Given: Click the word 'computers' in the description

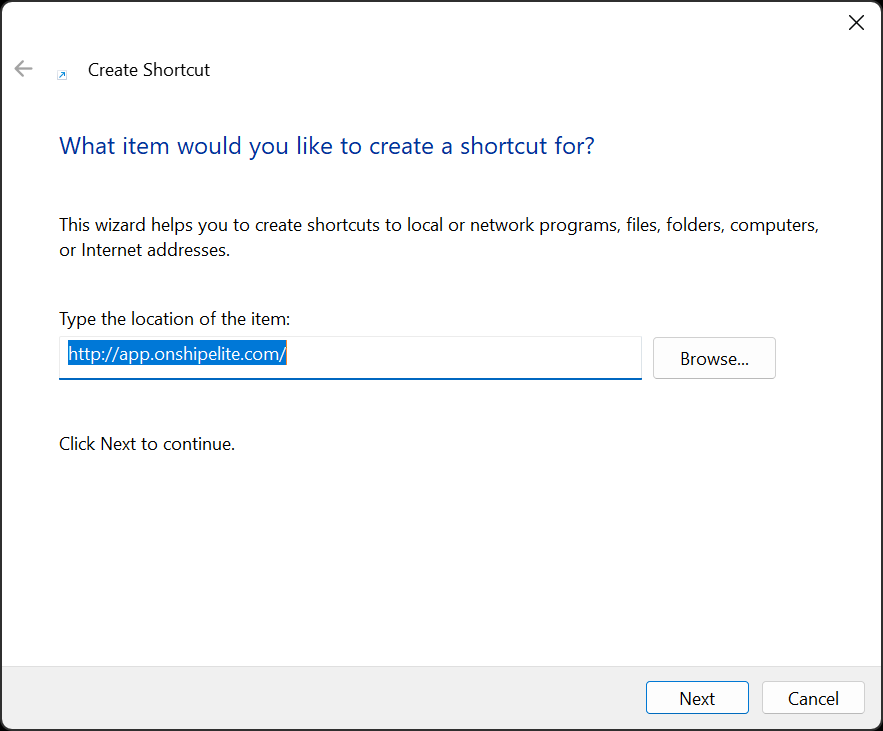Looking at the screenshot, I should [772, 225].
